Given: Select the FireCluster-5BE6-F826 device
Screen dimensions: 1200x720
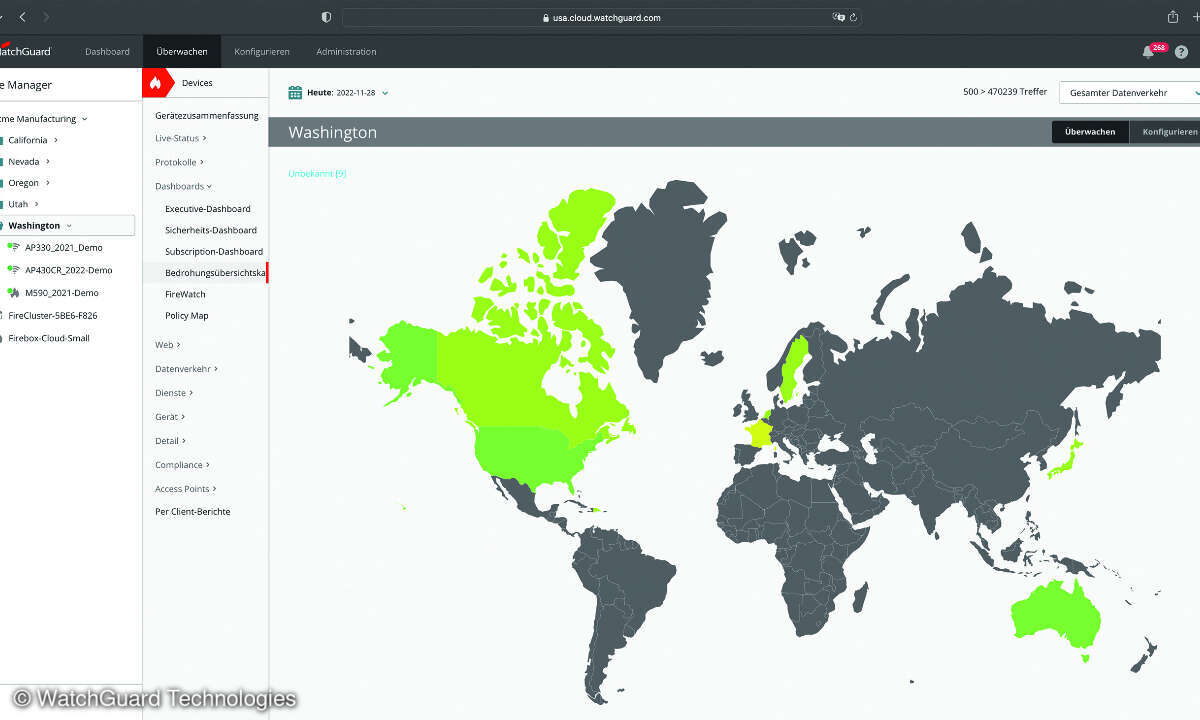Looking at the screenshot, I should (x=53, y=315).
